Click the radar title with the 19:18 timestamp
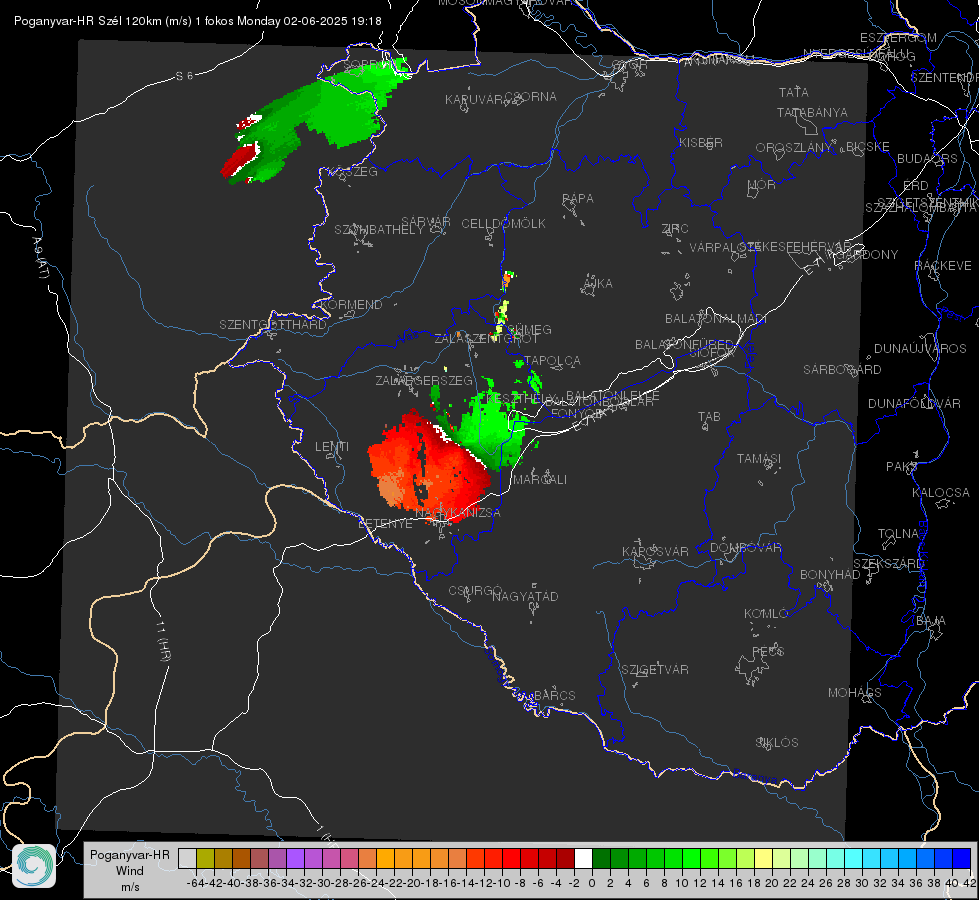 197,21
